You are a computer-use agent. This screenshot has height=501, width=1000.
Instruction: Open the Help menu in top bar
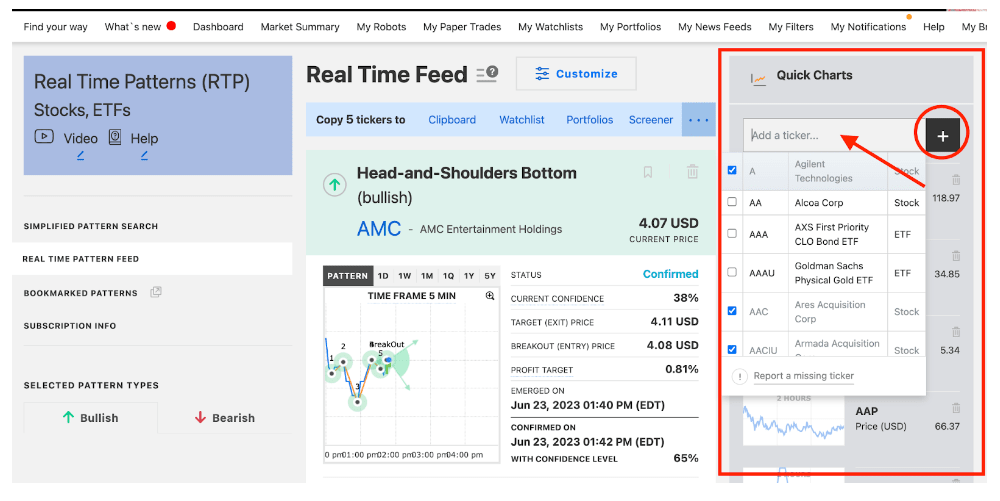pyautogui.click(x=934, y=27)
